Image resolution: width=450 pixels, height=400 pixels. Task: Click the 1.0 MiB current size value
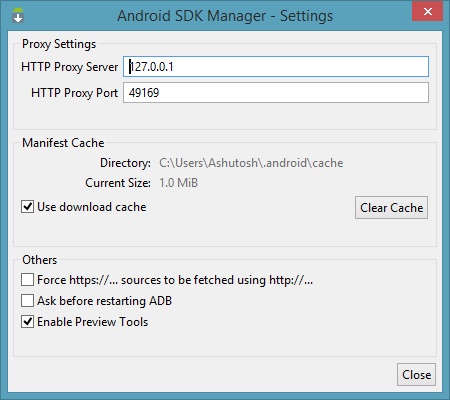(x=179, y=183)
